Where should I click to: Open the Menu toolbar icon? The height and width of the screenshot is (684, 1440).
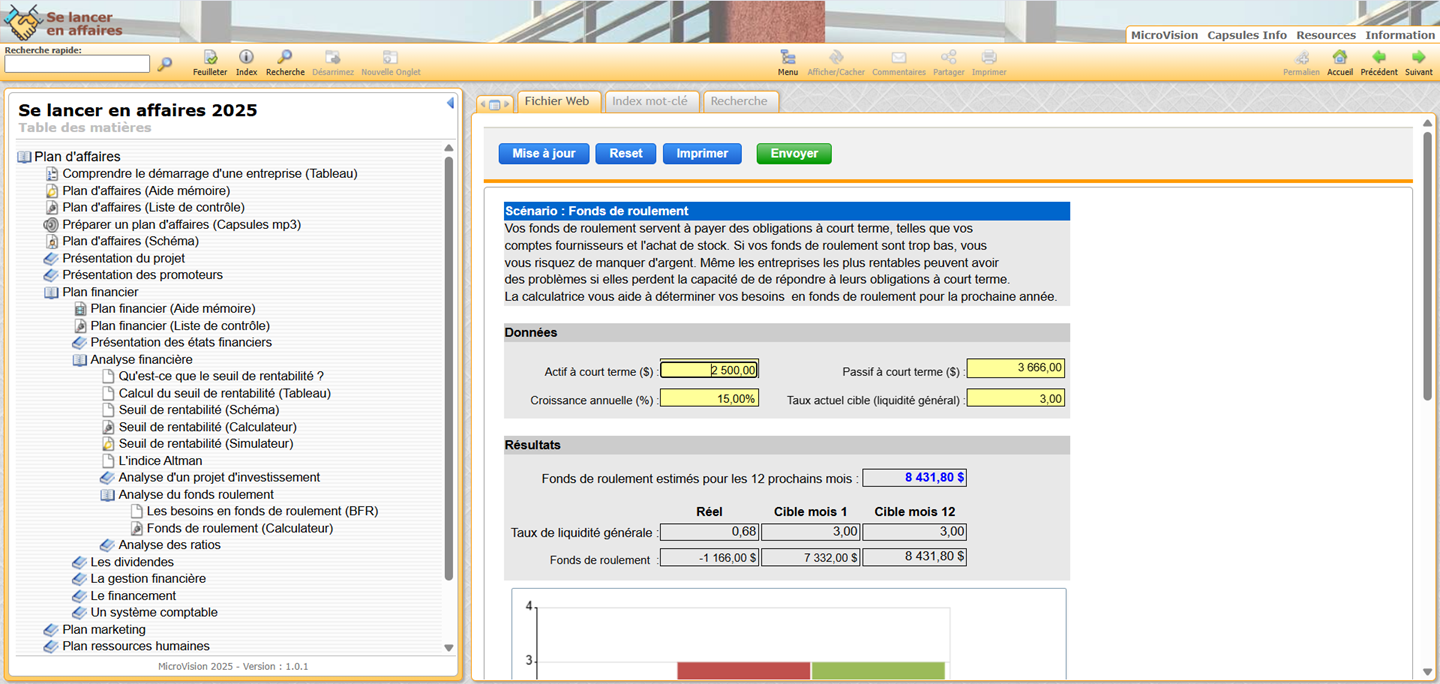(x=788, y=58)
